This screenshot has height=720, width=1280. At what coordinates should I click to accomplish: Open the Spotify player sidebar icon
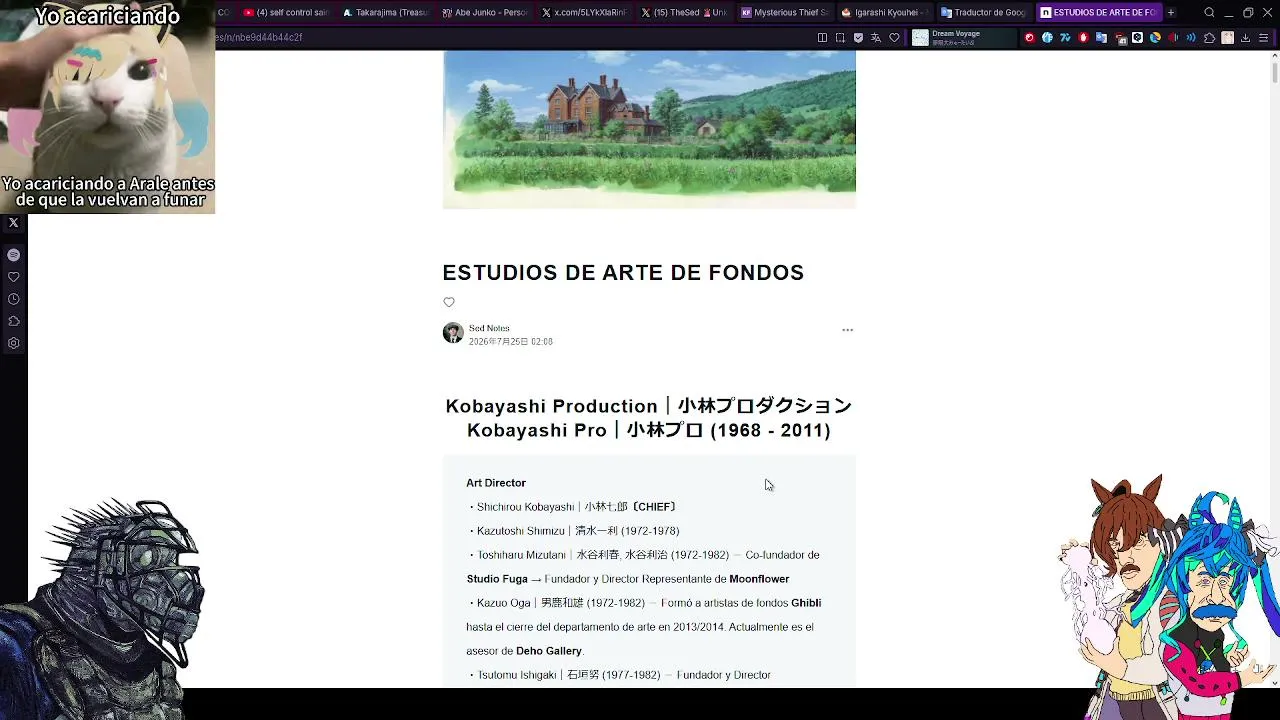13,255
